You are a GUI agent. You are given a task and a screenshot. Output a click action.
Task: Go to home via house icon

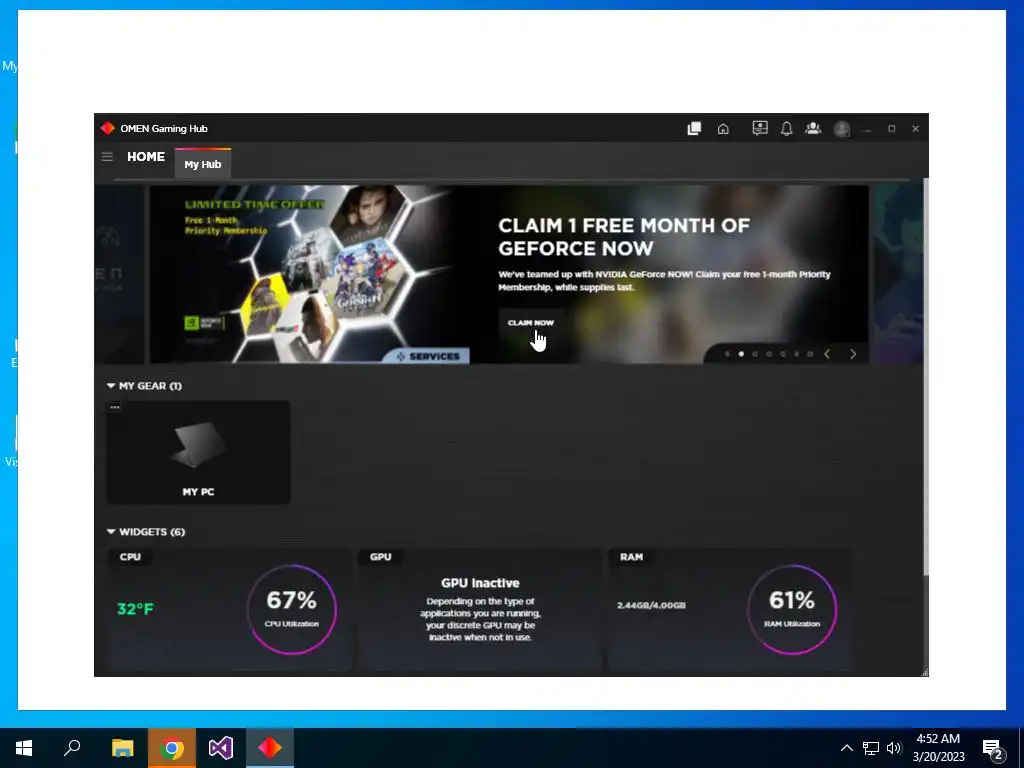723,129
